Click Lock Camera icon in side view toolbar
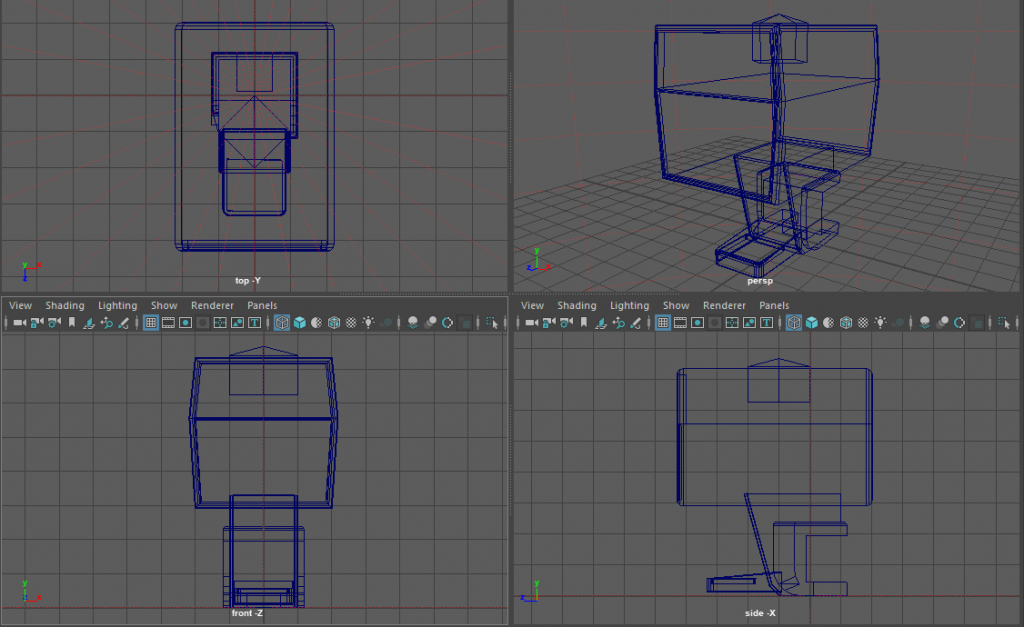Screen dimensions: 1024x627 pyautogui.click(x=549, y=323)
